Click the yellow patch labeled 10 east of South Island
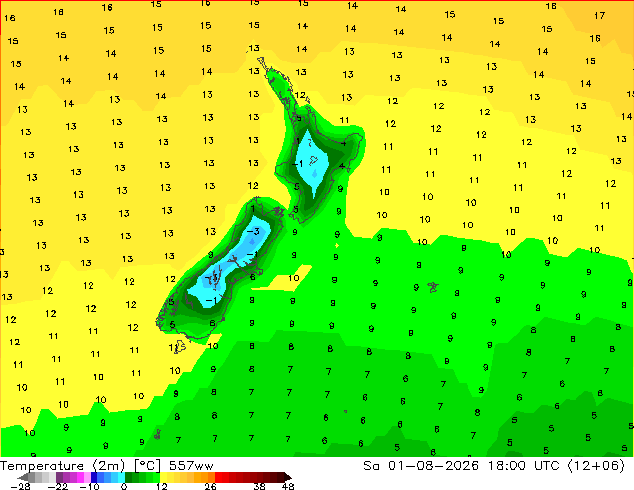This screenshot has width=634, height=490. [x=292, y=278]
